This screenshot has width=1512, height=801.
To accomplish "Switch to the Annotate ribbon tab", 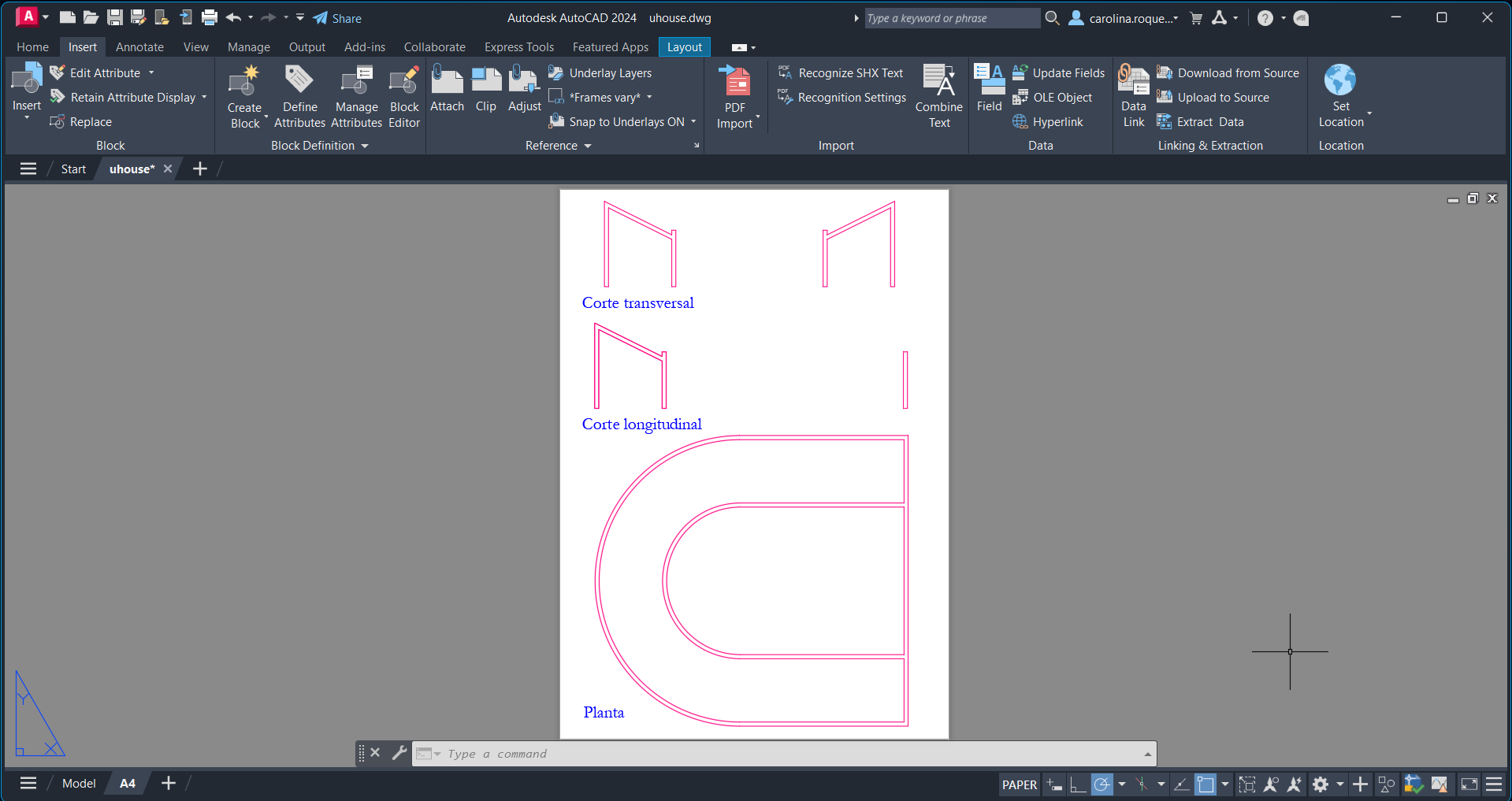I will click(x=139, y=47).
